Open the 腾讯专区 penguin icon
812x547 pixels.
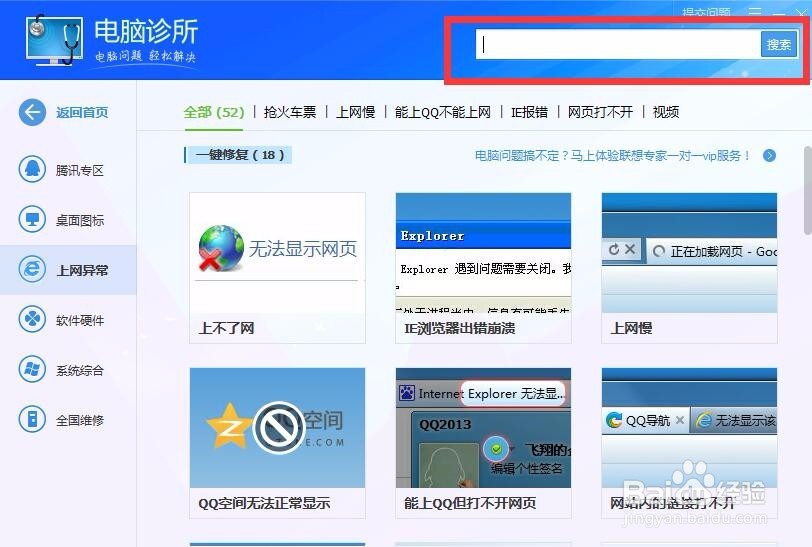32,169
